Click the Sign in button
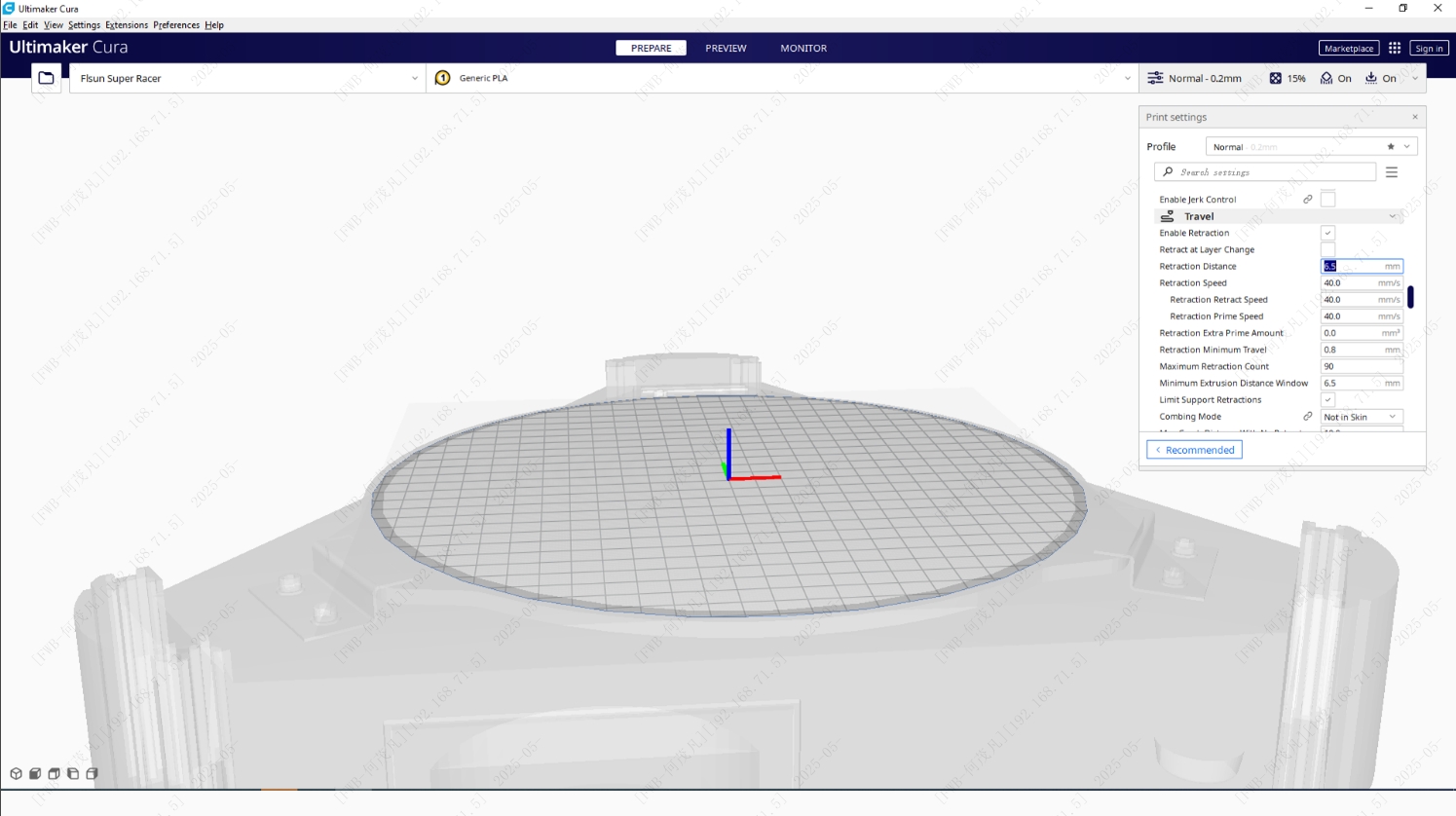The height and width of the screenshot is (816, 1456). click(x=1429, y=48)
